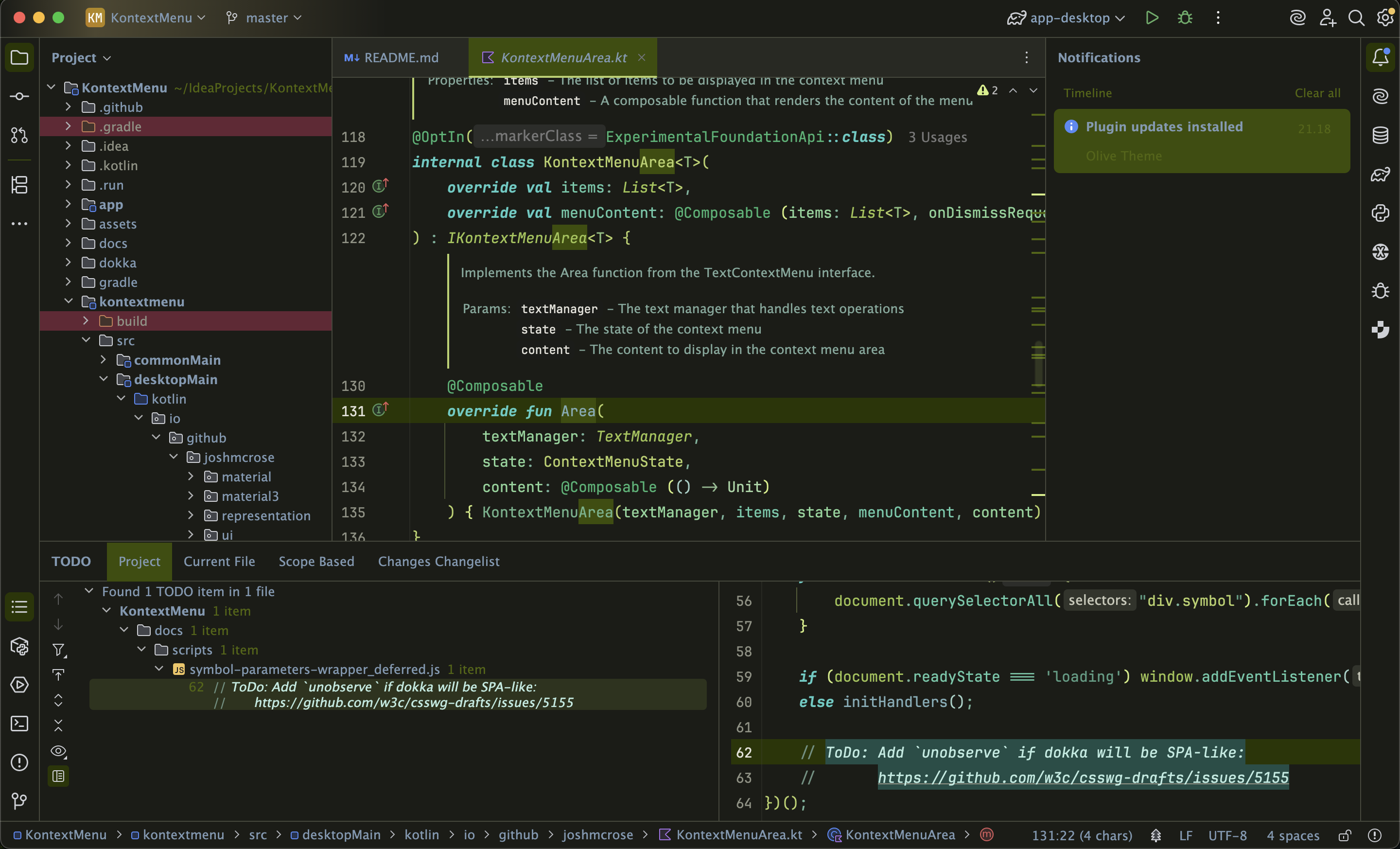Viewport: 1400px width, 849px height.
Task: Select the Current File TODO tab
Action: click(219, 562)
